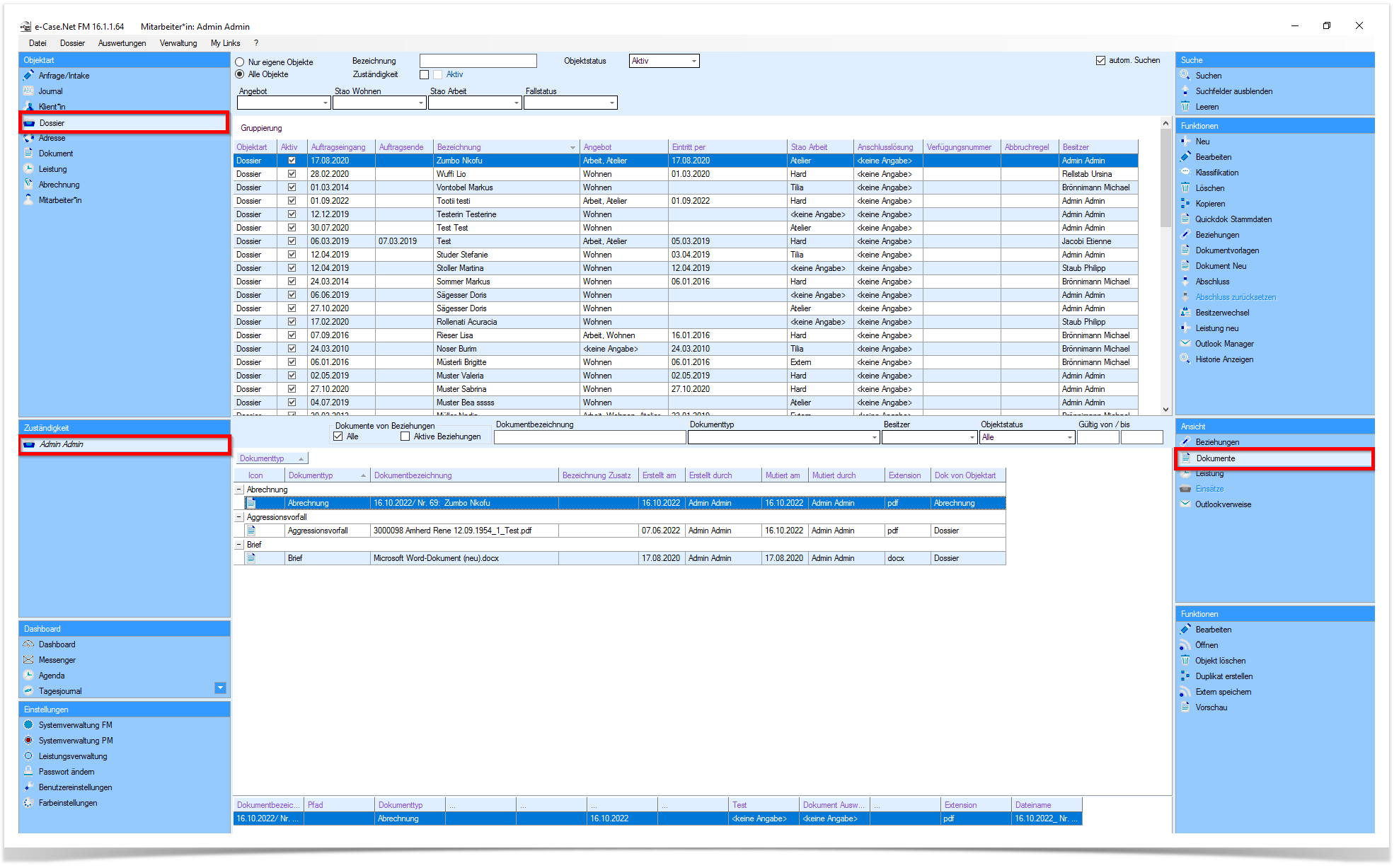Viewport: 1399px width, 868px height.
Task: Open Auswertungen menu
Action: pos(122,43)
